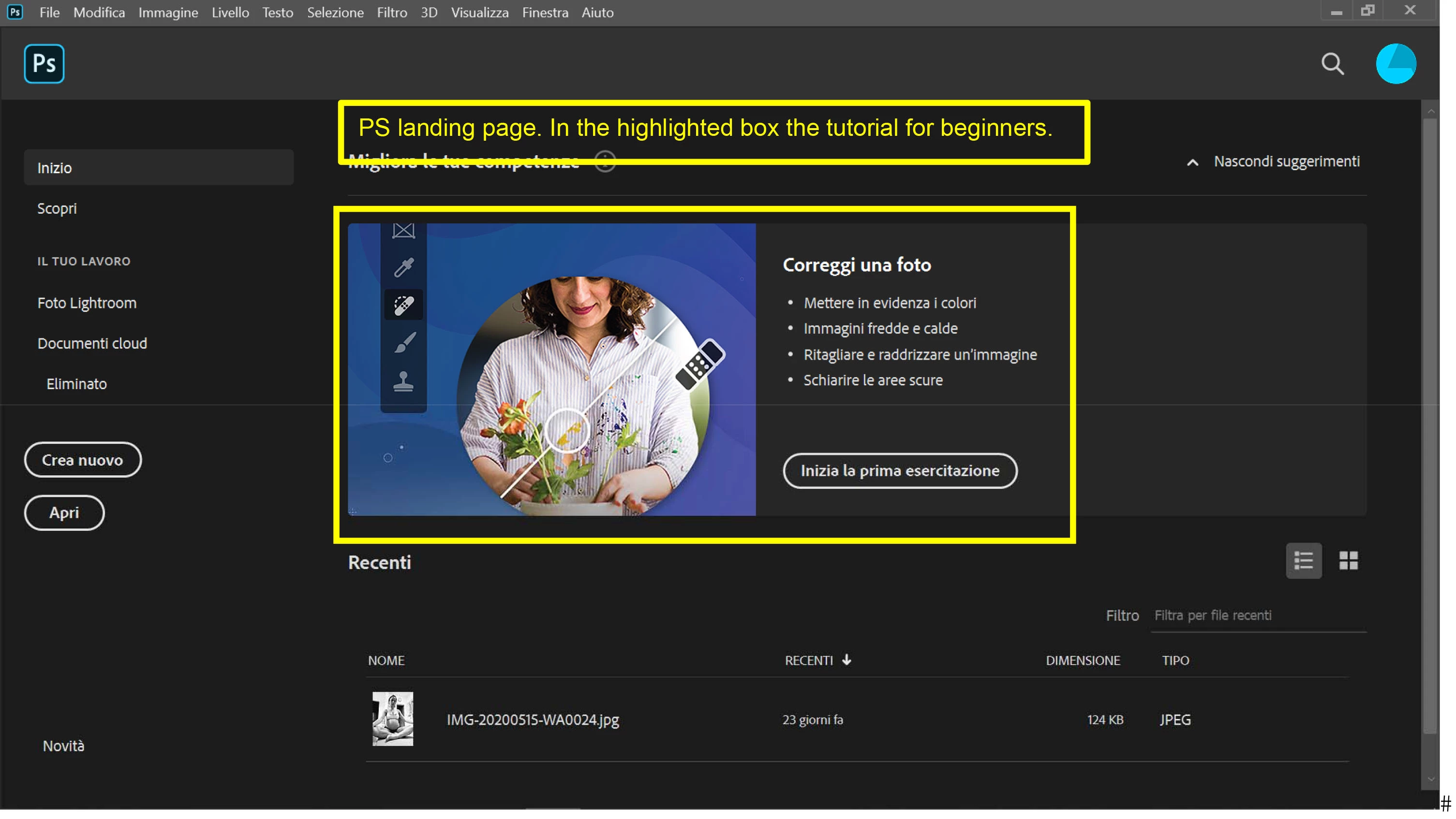Click Inizia la prima esercitazione button
The width and height of the screenshot is (1456, 819).
click(x=900, y=470)
